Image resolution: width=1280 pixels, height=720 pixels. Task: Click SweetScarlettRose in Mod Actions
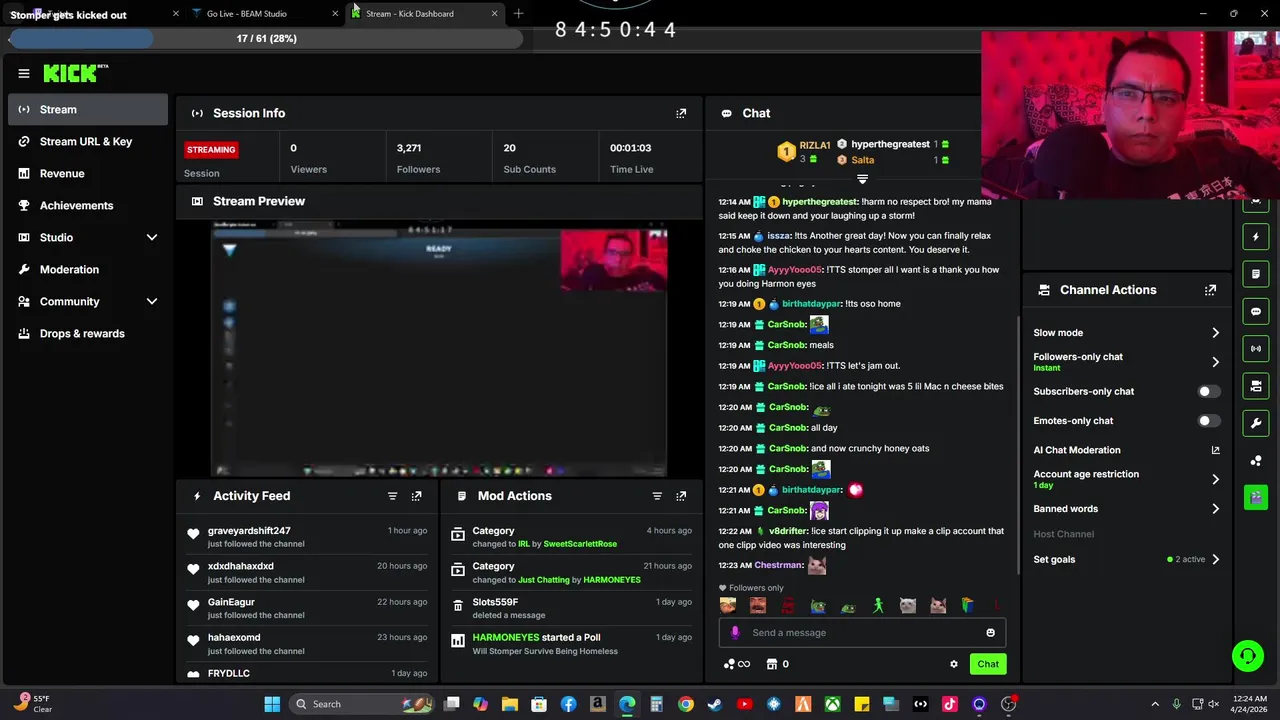[580, 544]
